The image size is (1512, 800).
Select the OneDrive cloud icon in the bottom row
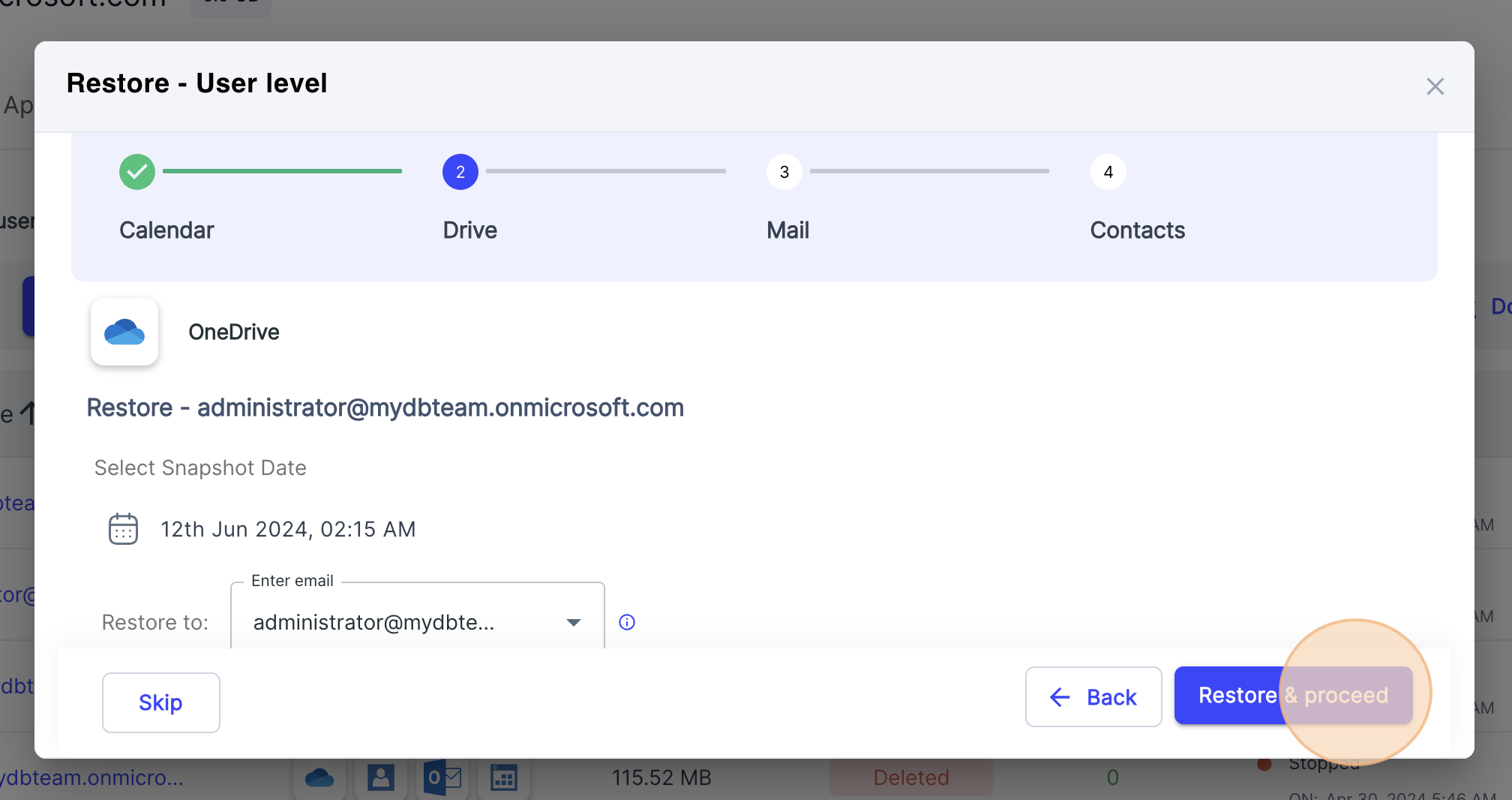[x=319, y=778]
